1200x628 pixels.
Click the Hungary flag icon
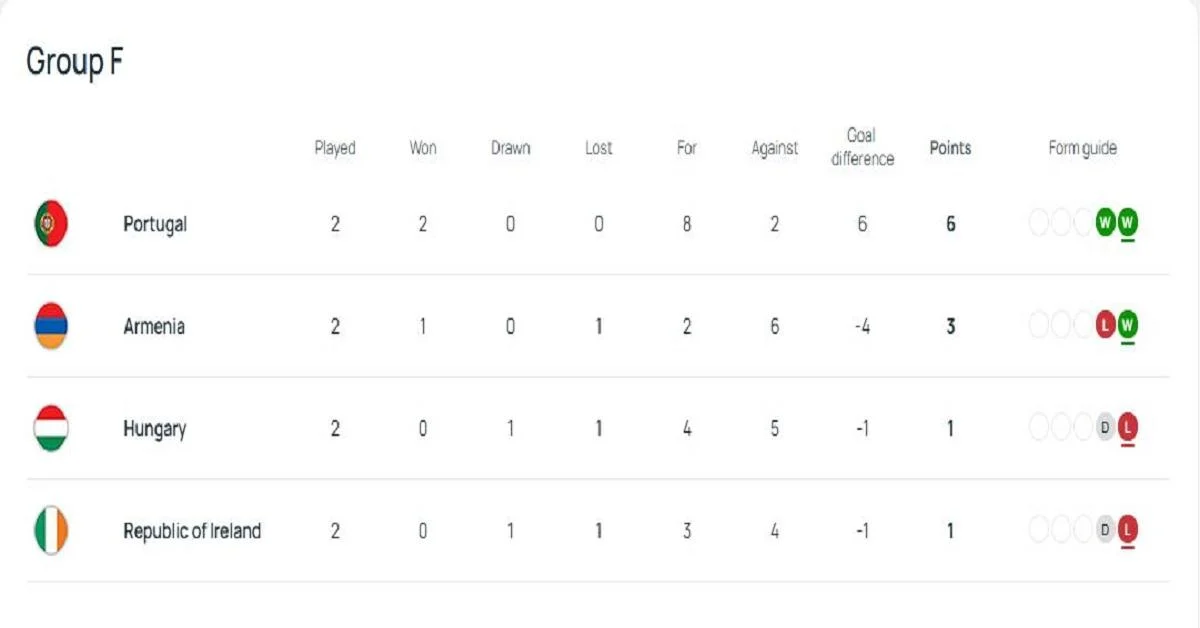[x=50, y=428]
